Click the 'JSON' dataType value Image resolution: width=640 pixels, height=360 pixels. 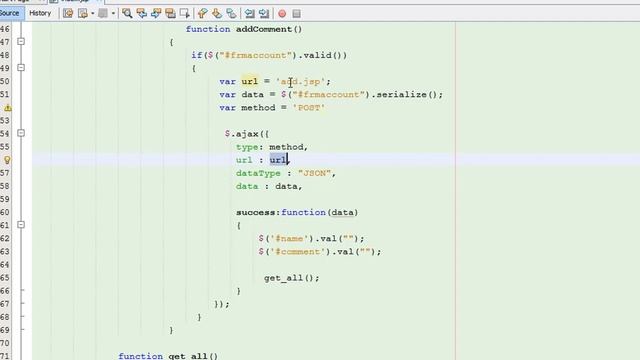[x=314, y=173]
